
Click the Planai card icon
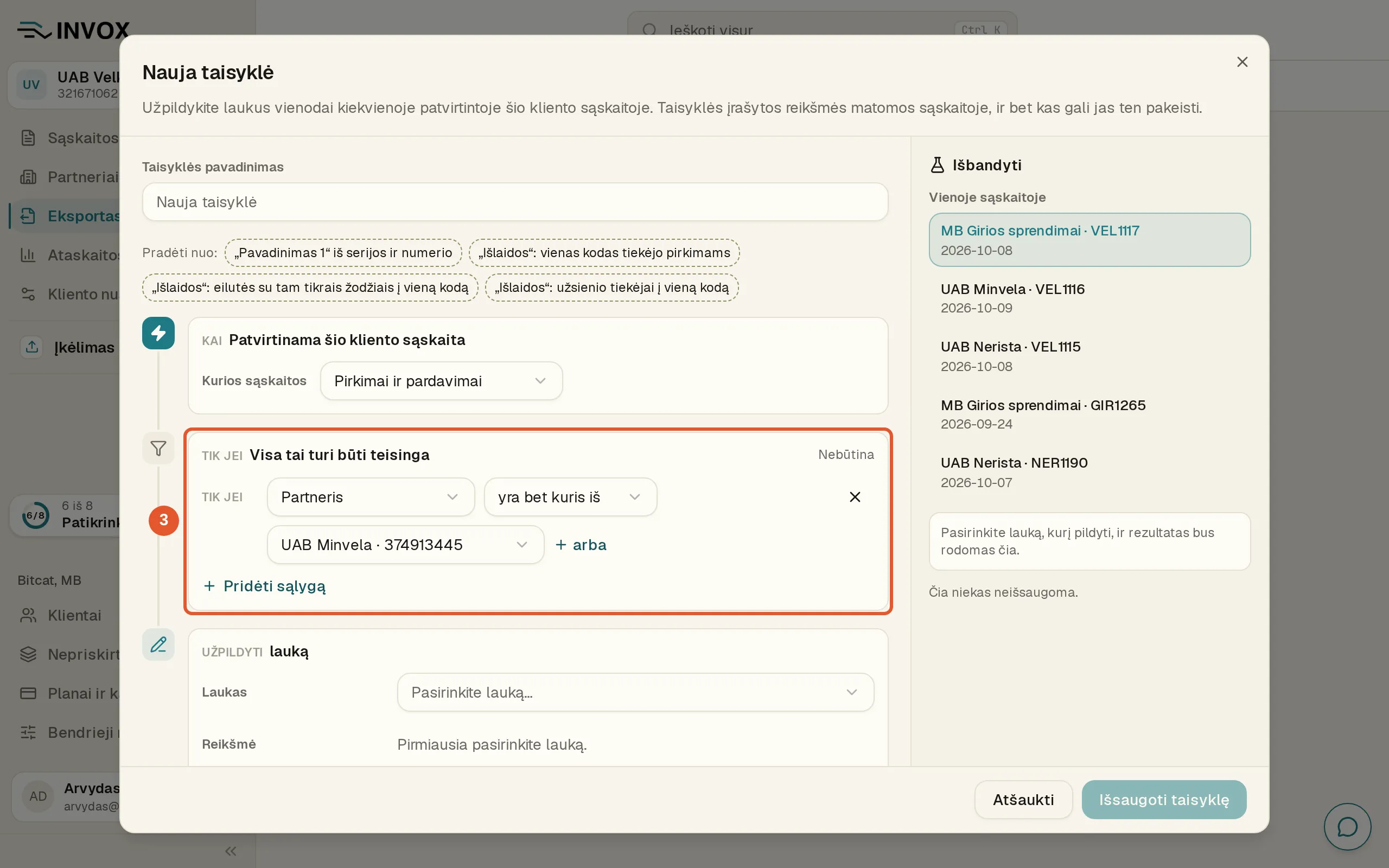pyautogui.click(x=28, y=693)
